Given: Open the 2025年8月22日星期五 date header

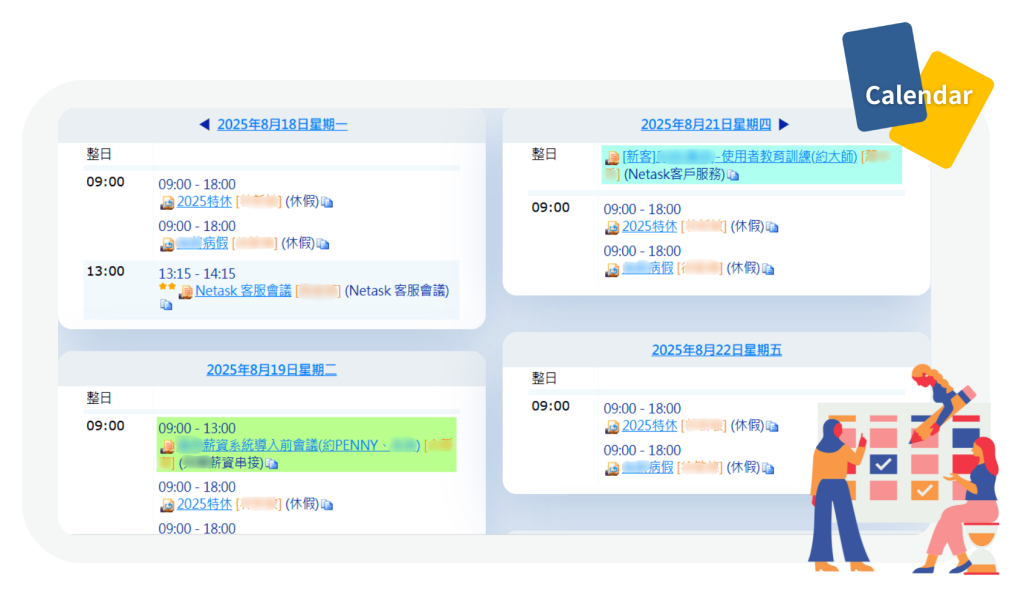Looking at the screenshot, I should click(x=717, y=350).
